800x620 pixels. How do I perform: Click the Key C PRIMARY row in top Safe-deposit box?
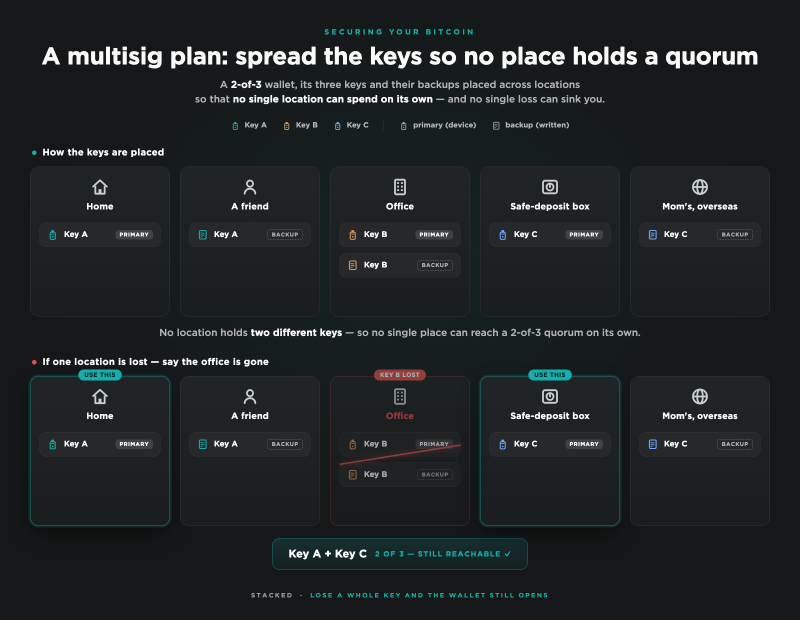click(549, 235)
